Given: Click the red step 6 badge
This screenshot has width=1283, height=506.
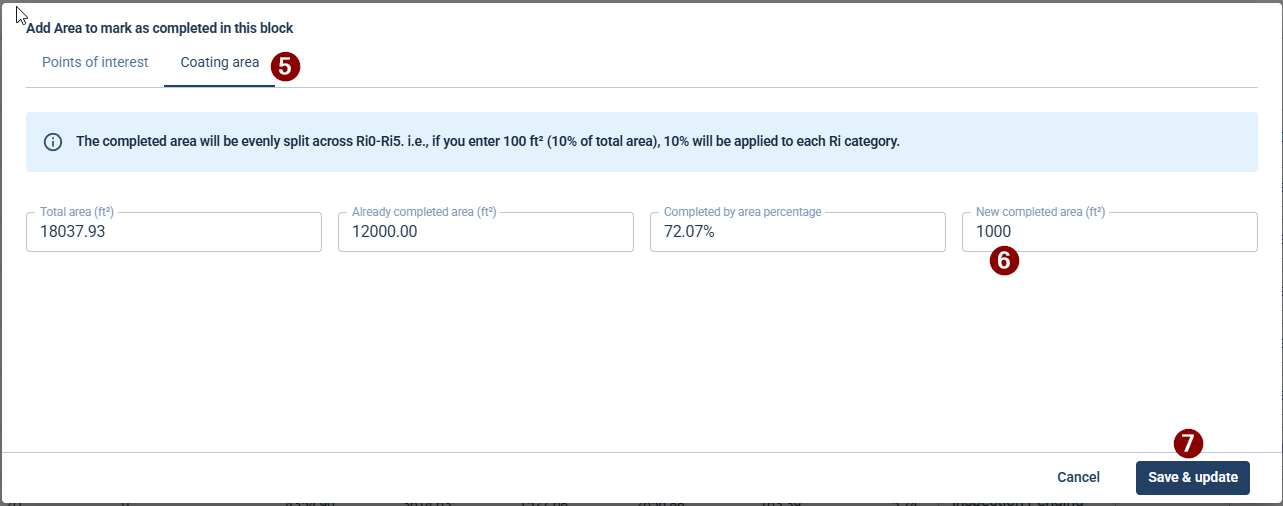Looking at the screenshot, I should [x=1004, y=261].
